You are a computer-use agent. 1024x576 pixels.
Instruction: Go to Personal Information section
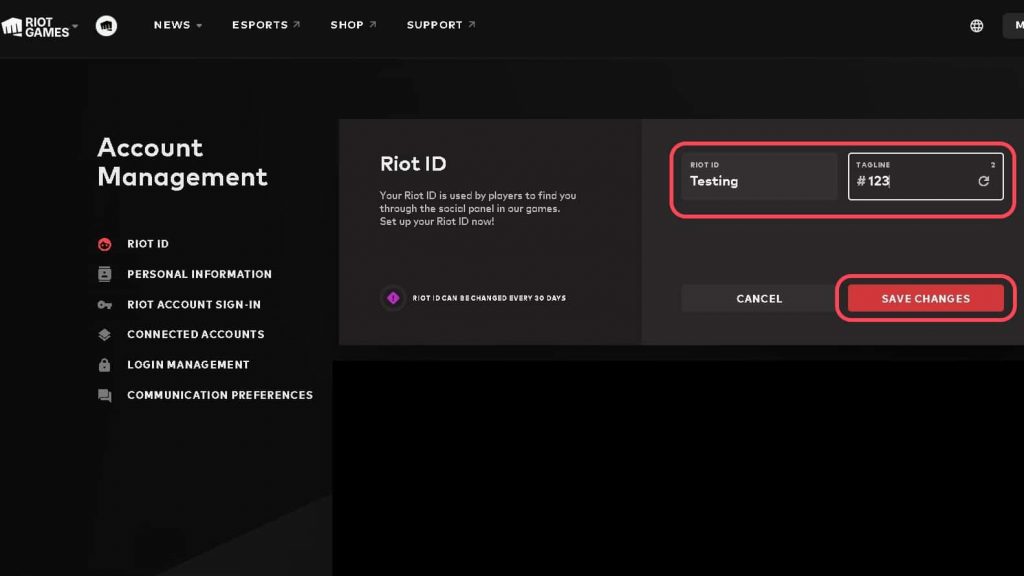(x=199, y=274)
